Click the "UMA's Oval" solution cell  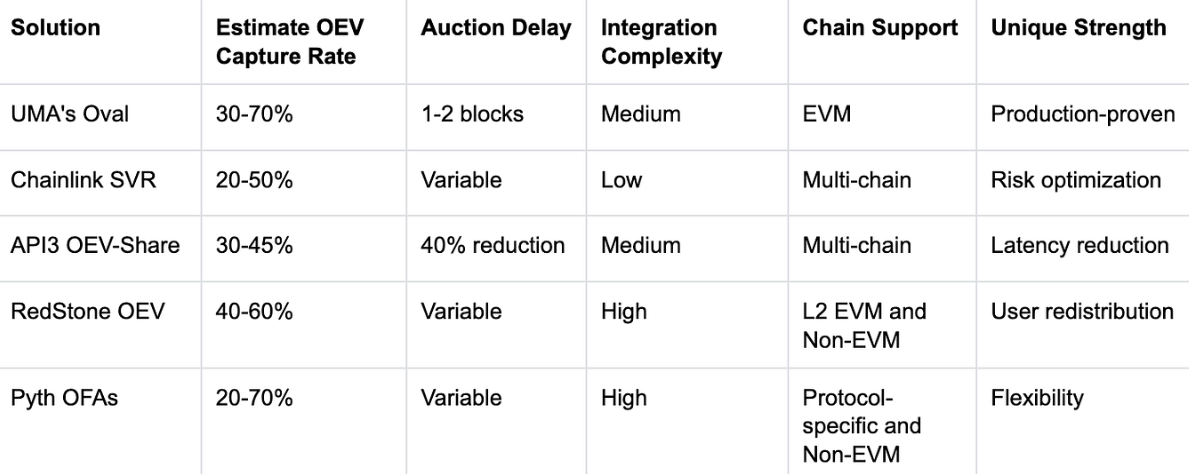(62, 115)
